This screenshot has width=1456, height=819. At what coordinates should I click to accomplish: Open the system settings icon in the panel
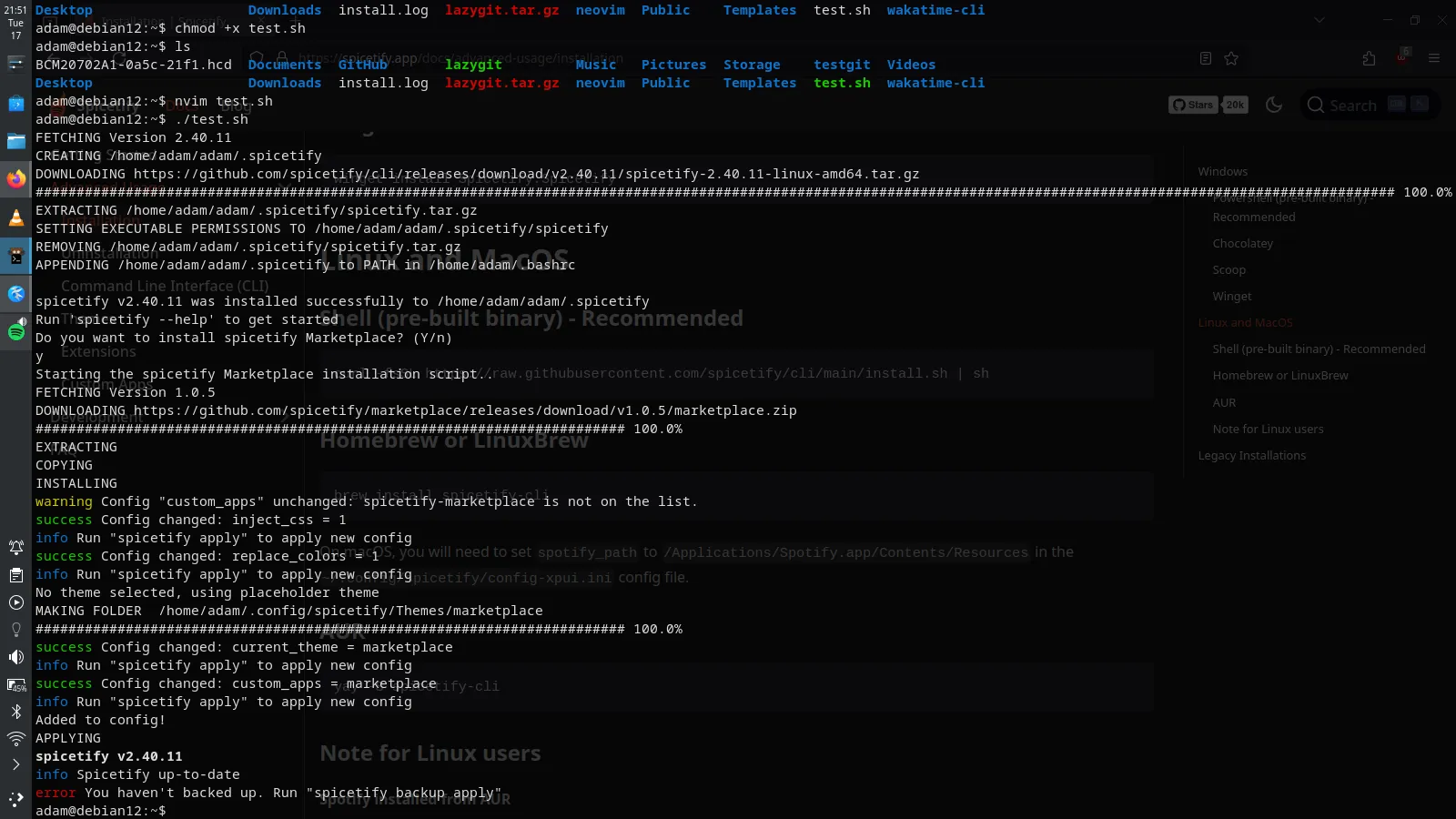coord(15,63)
